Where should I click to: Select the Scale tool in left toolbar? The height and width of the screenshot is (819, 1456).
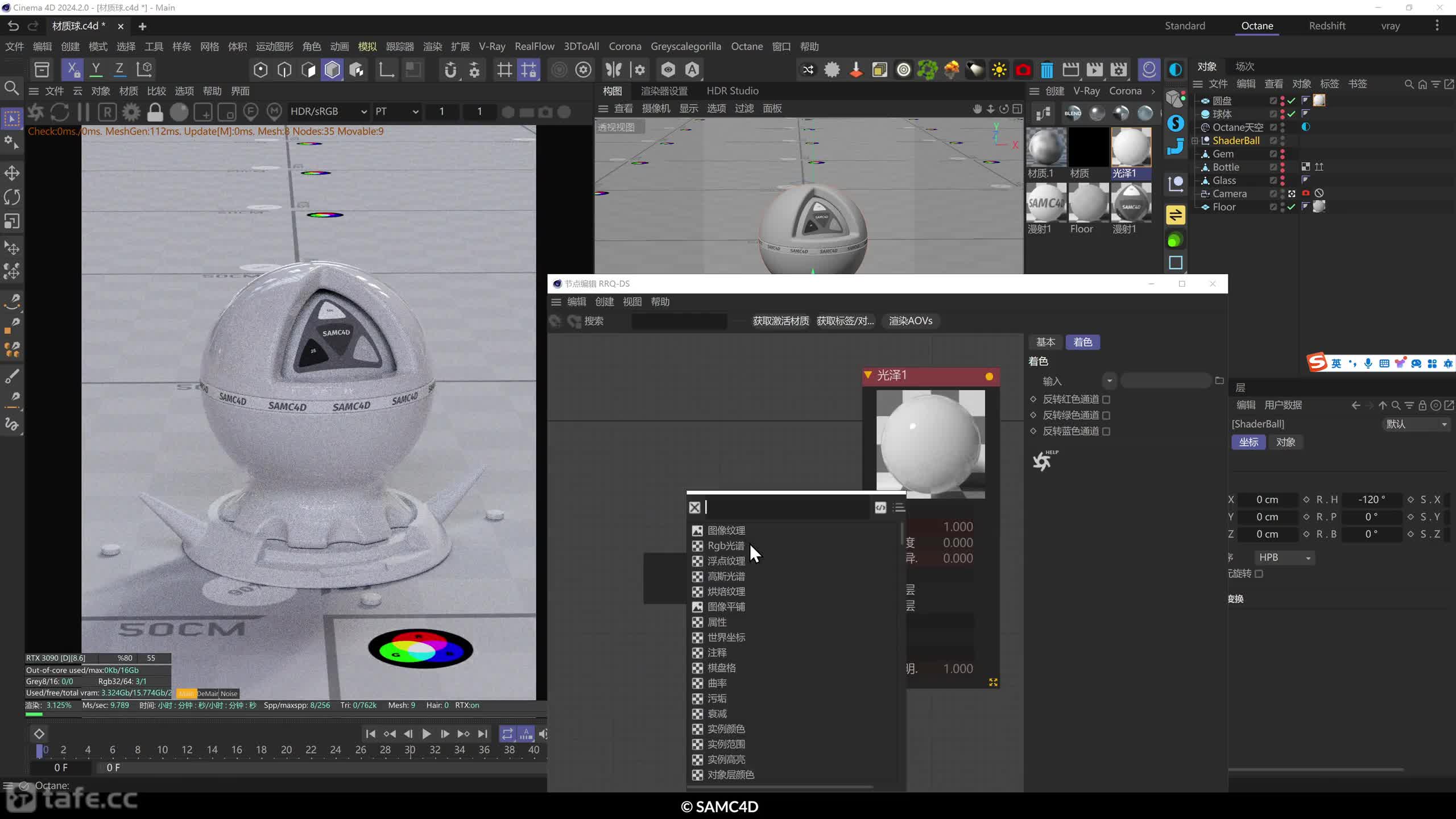coord(12,221)
